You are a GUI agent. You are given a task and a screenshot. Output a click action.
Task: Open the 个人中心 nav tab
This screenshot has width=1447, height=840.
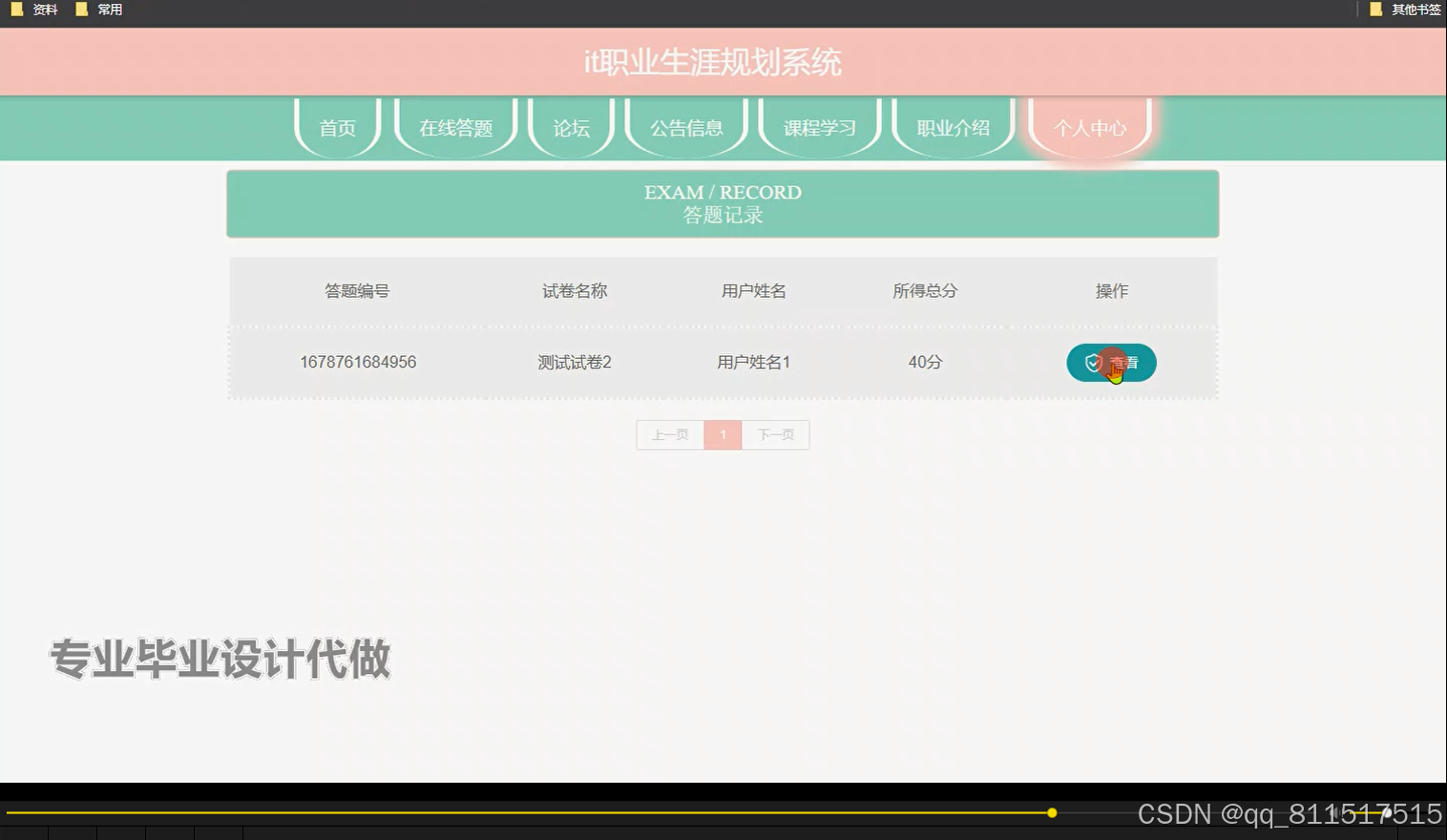point(1090,128)
